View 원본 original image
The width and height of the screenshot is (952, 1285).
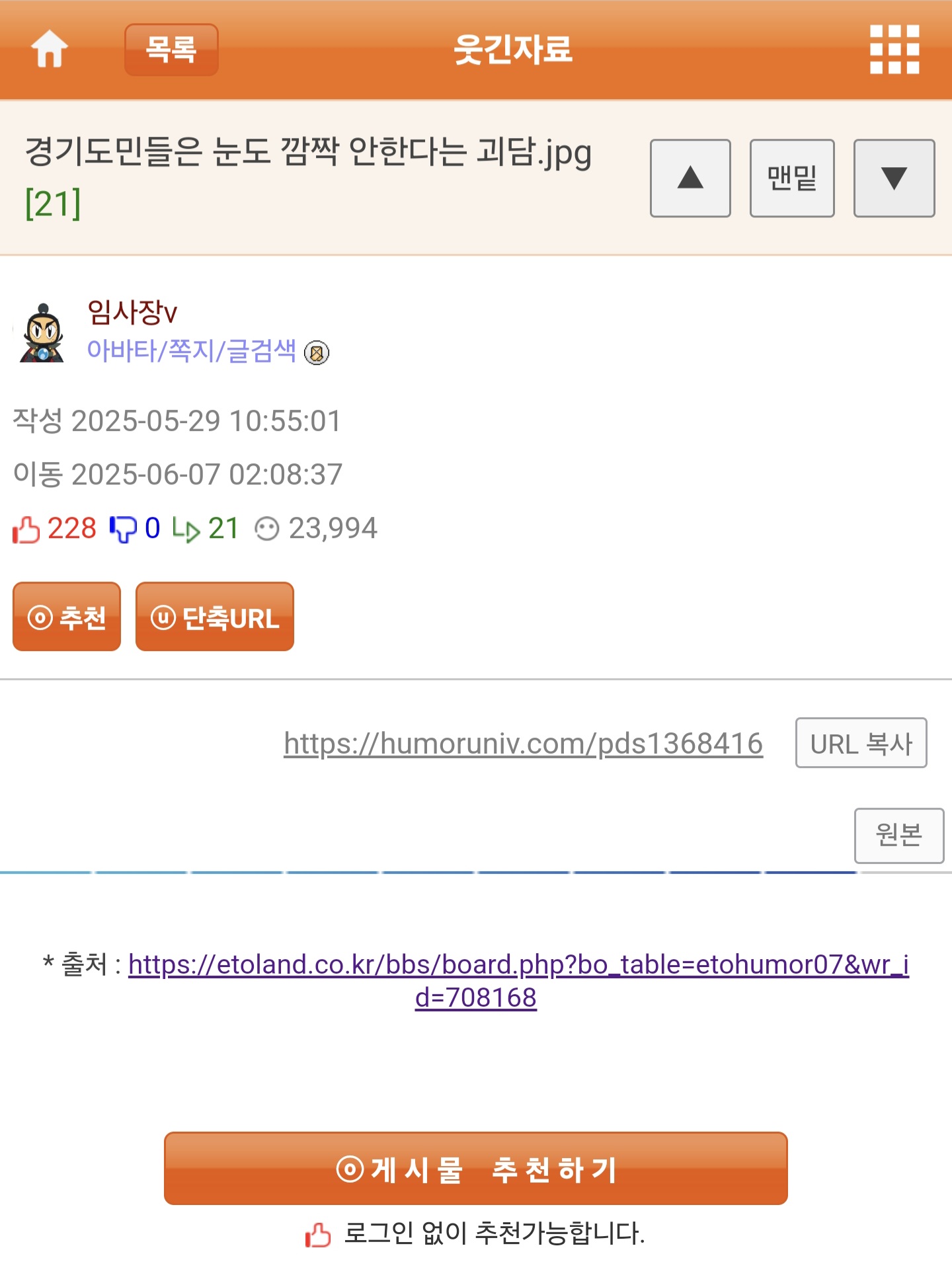tap(899, 836)
